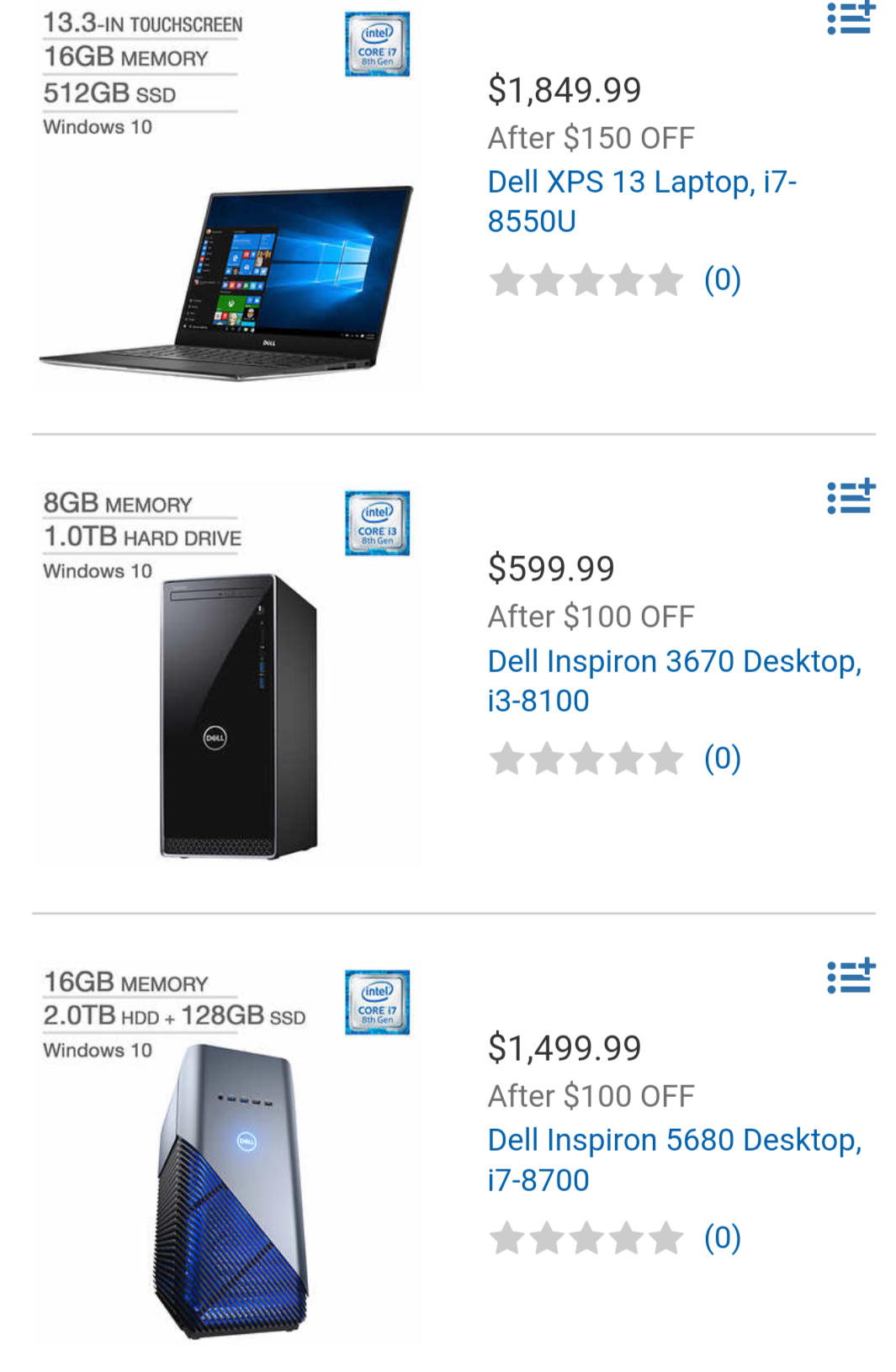The height and width of the screenshot is (1372, 896).
Task: Click the $599.99 price text
Action: coord(551,569)
